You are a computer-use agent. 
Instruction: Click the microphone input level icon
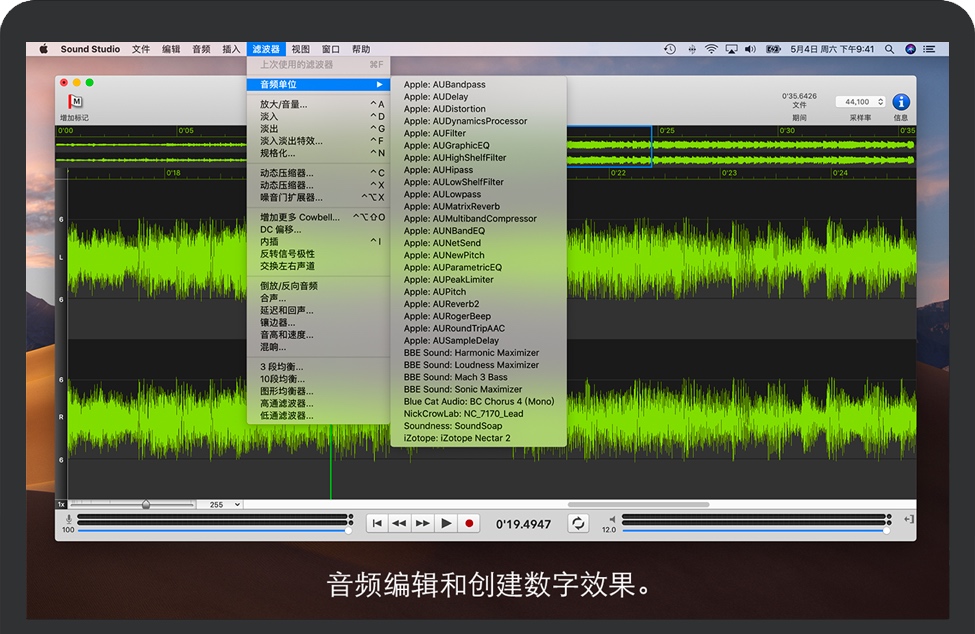[x=68, y=519]
